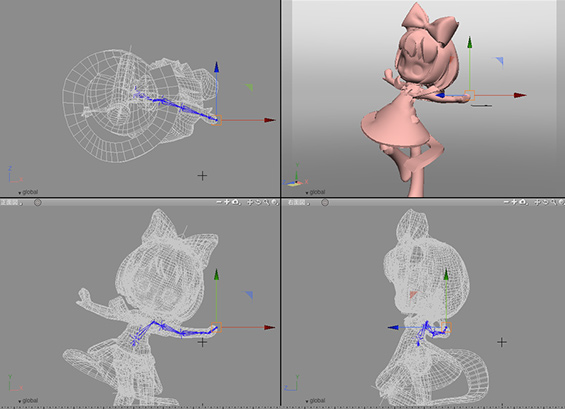Click the minus icon in the front view header
This screenshot has width=565, height=409.
pos(219,202)
